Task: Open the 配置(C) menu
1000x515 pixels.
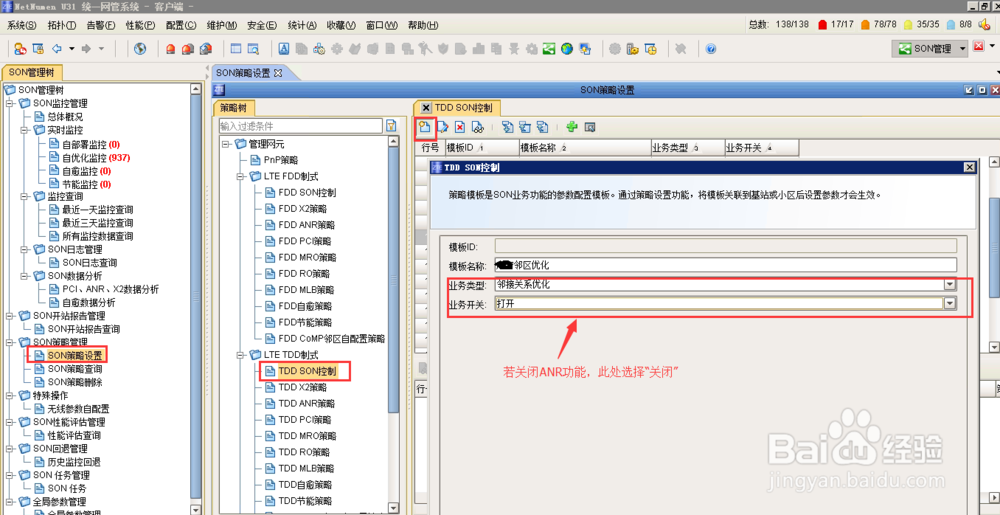Action: [x=181, y=25]
